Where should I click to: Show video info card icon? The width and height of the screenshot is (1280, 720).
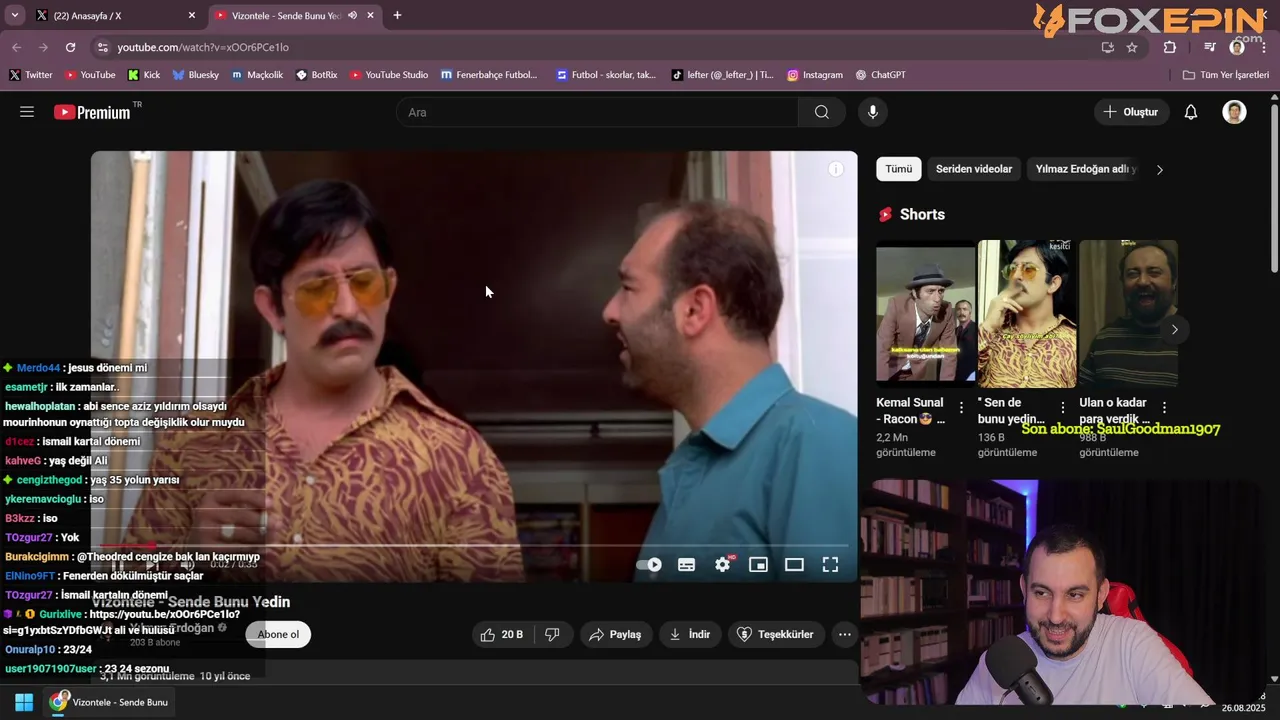click(x=836, y=169)
